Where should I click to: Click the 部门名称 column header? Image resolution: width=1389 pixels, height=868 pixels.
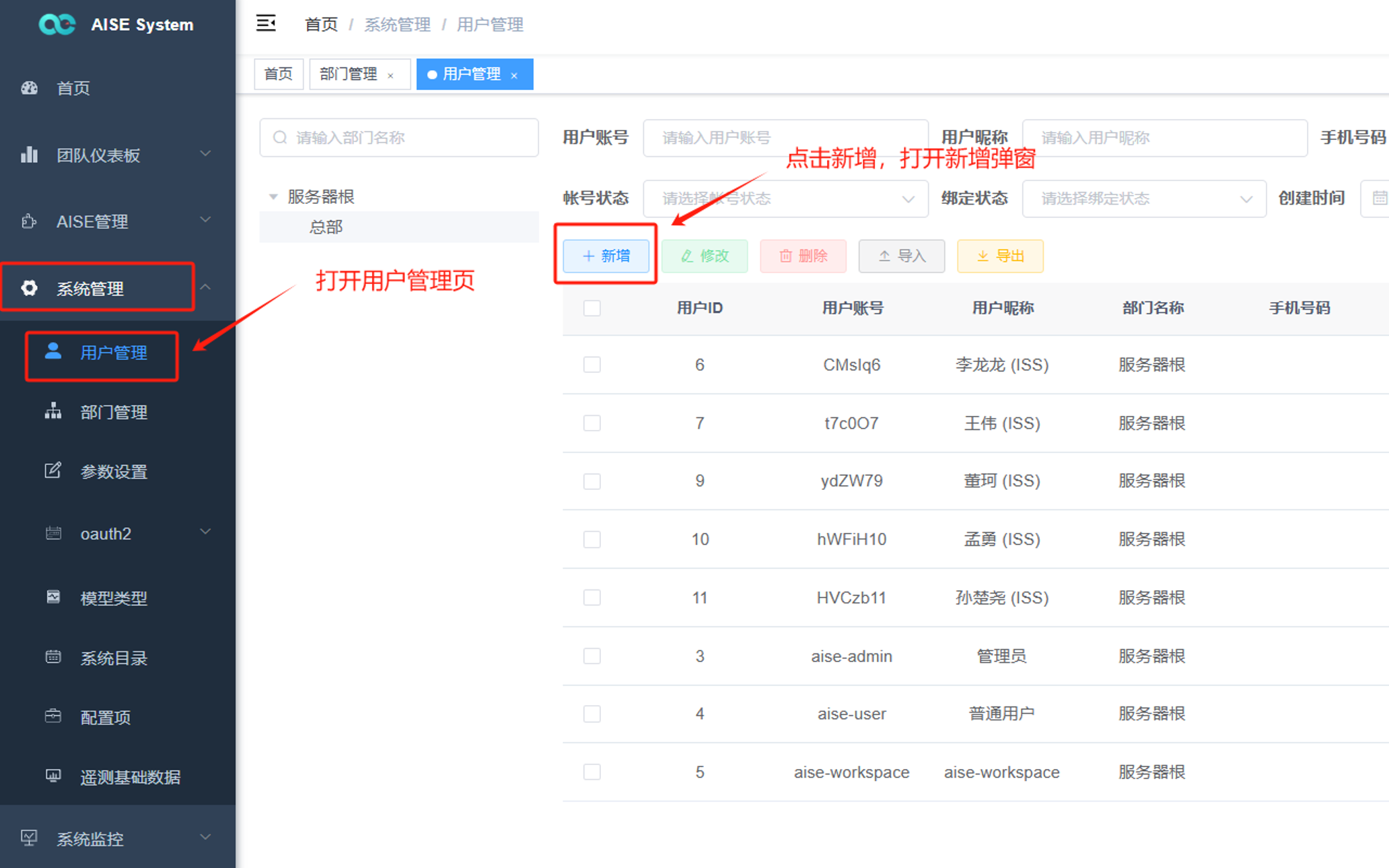(1153, 308)
